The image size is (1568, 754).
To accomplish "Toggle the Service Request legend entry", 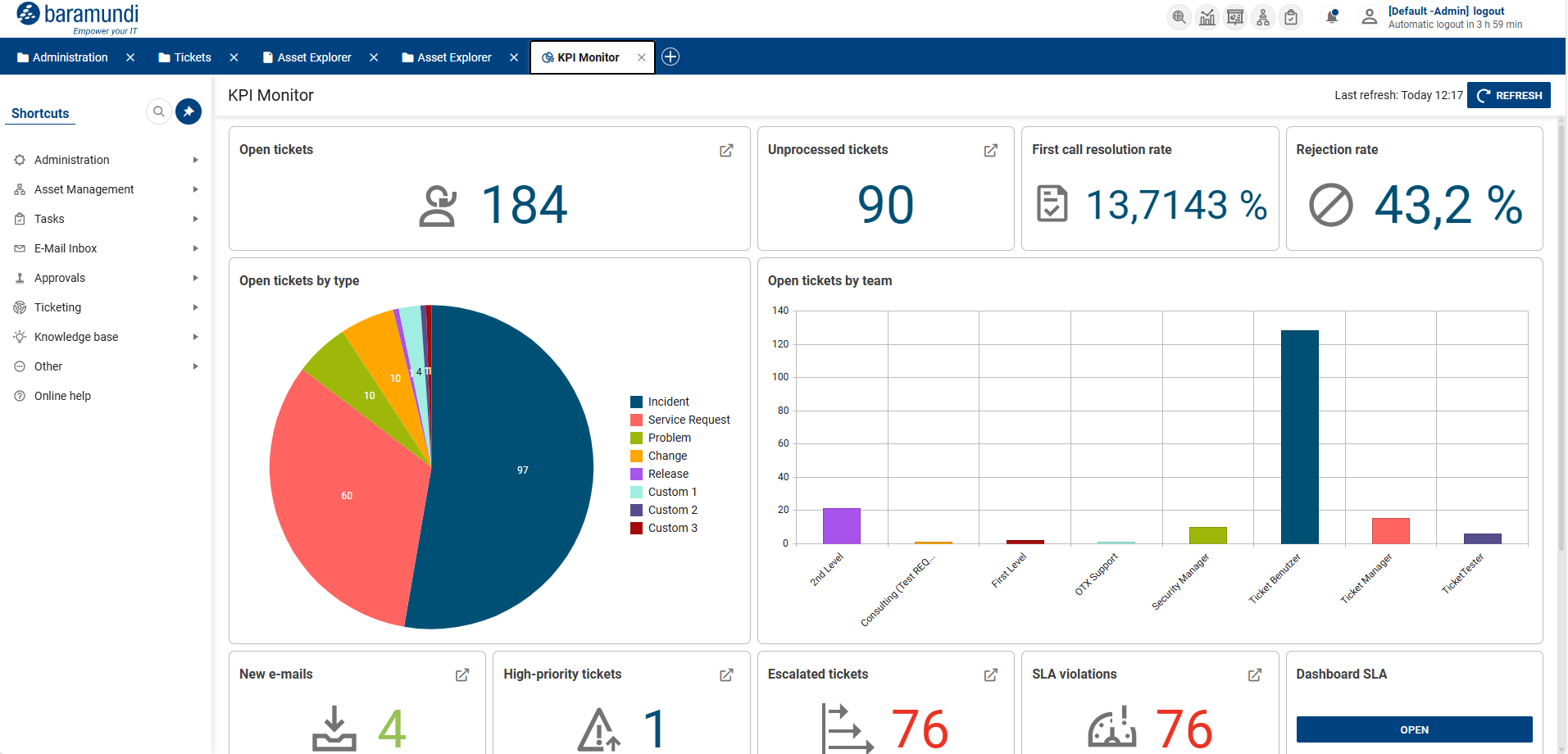I will [x=680, y=419].
